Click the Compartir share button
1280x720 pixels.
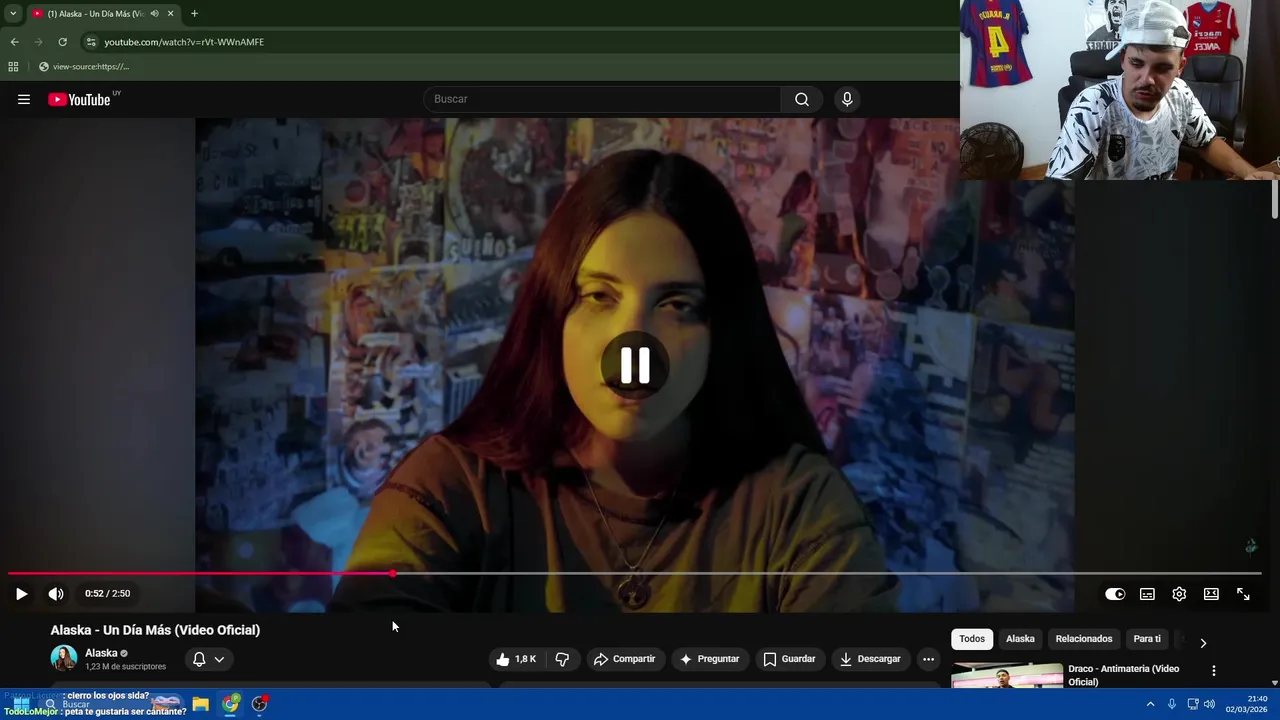coord(624,659)
